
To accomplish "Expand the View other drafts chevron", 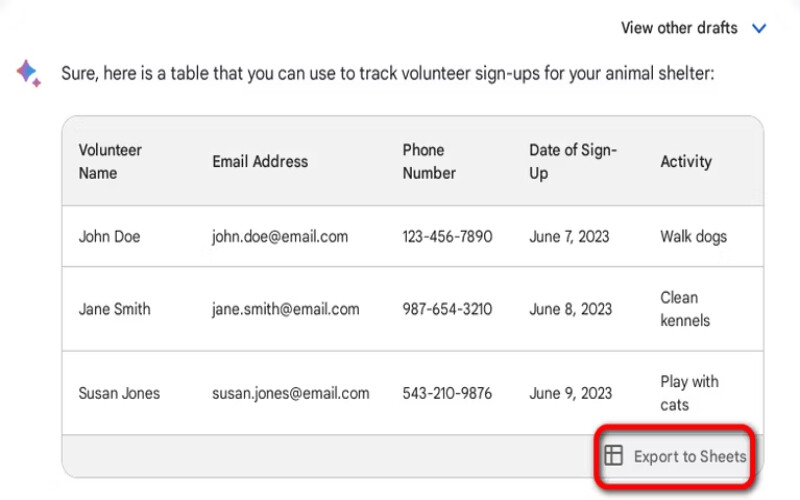I will pos(759,28).
